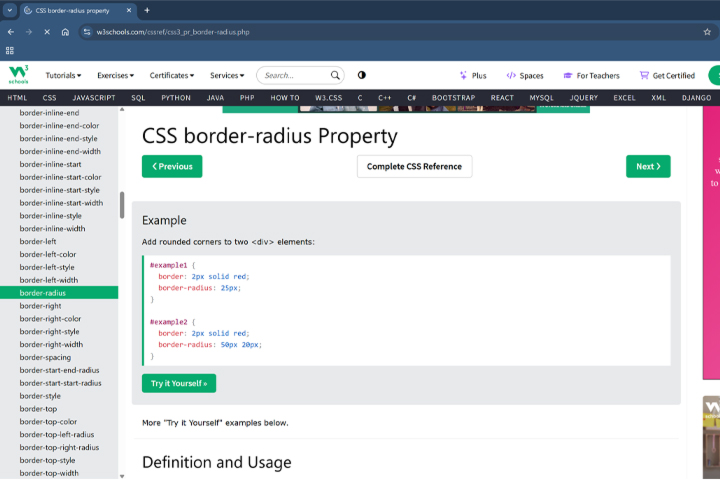This screenshot has height=480, width=720.
Task: Click sidebar scroll-down arrow
Action: coord(122,476)
